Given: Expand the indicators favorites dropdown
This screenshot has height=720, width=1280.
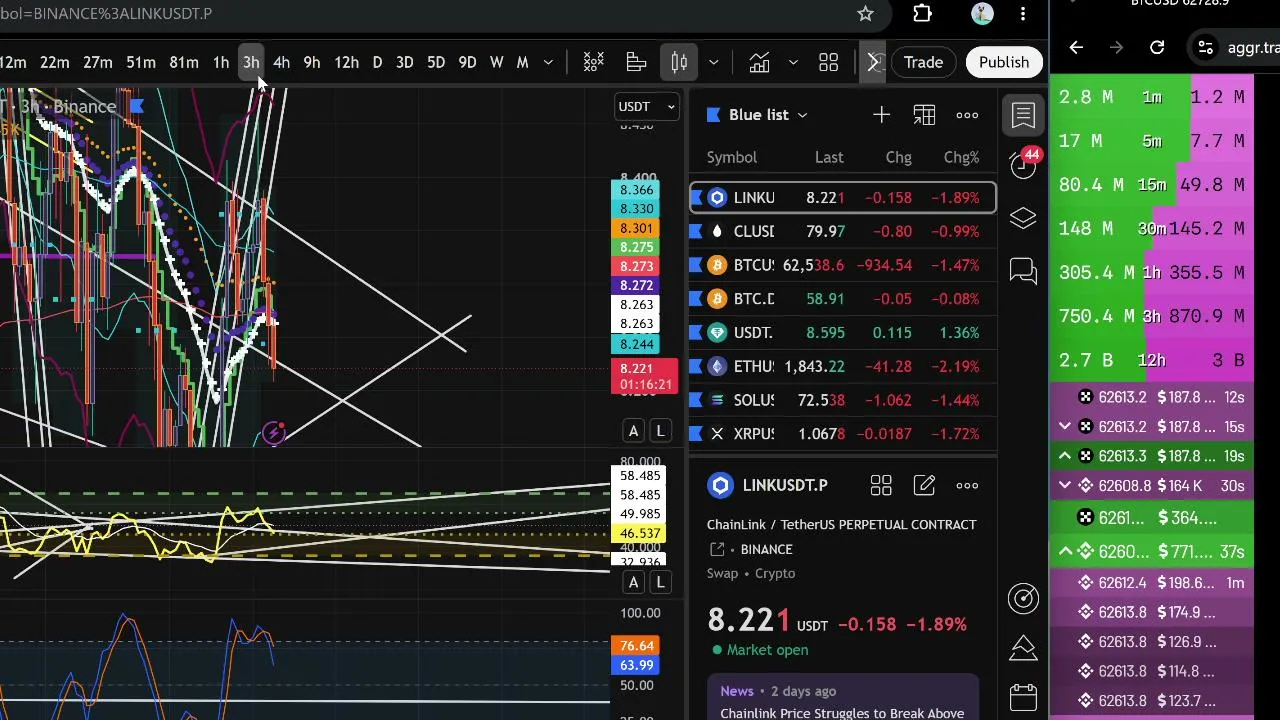Looking at the screenshot, I should point(793,63).
